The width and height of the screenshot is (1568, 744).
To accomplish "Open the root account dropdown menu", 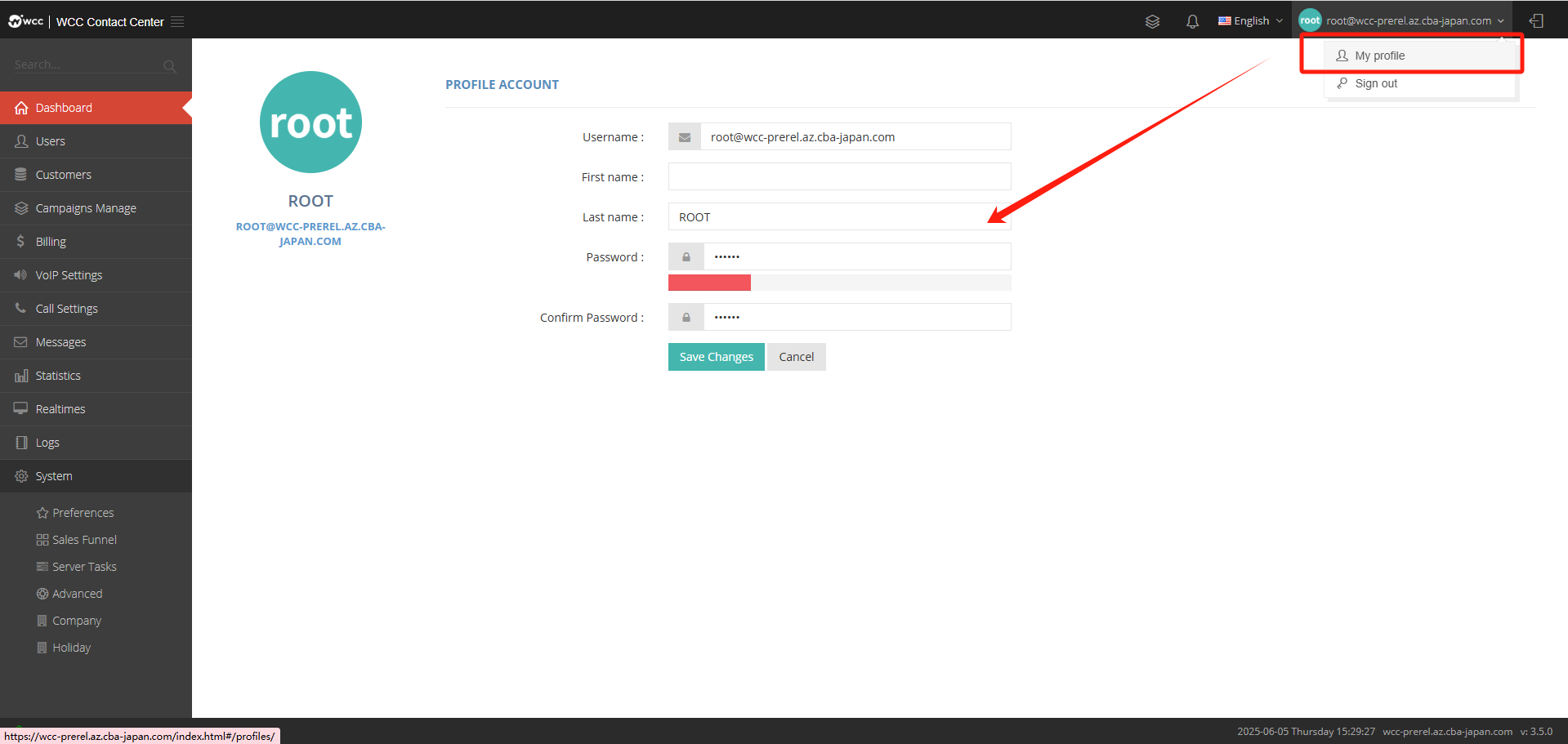I will (x=1401, y=21).
